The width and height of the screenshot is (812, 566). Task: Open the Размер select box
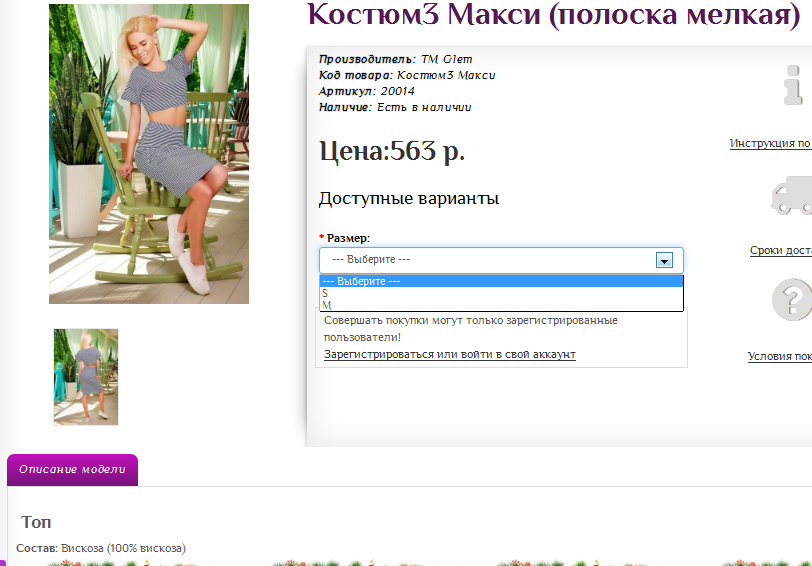click(x=500, y=260)
